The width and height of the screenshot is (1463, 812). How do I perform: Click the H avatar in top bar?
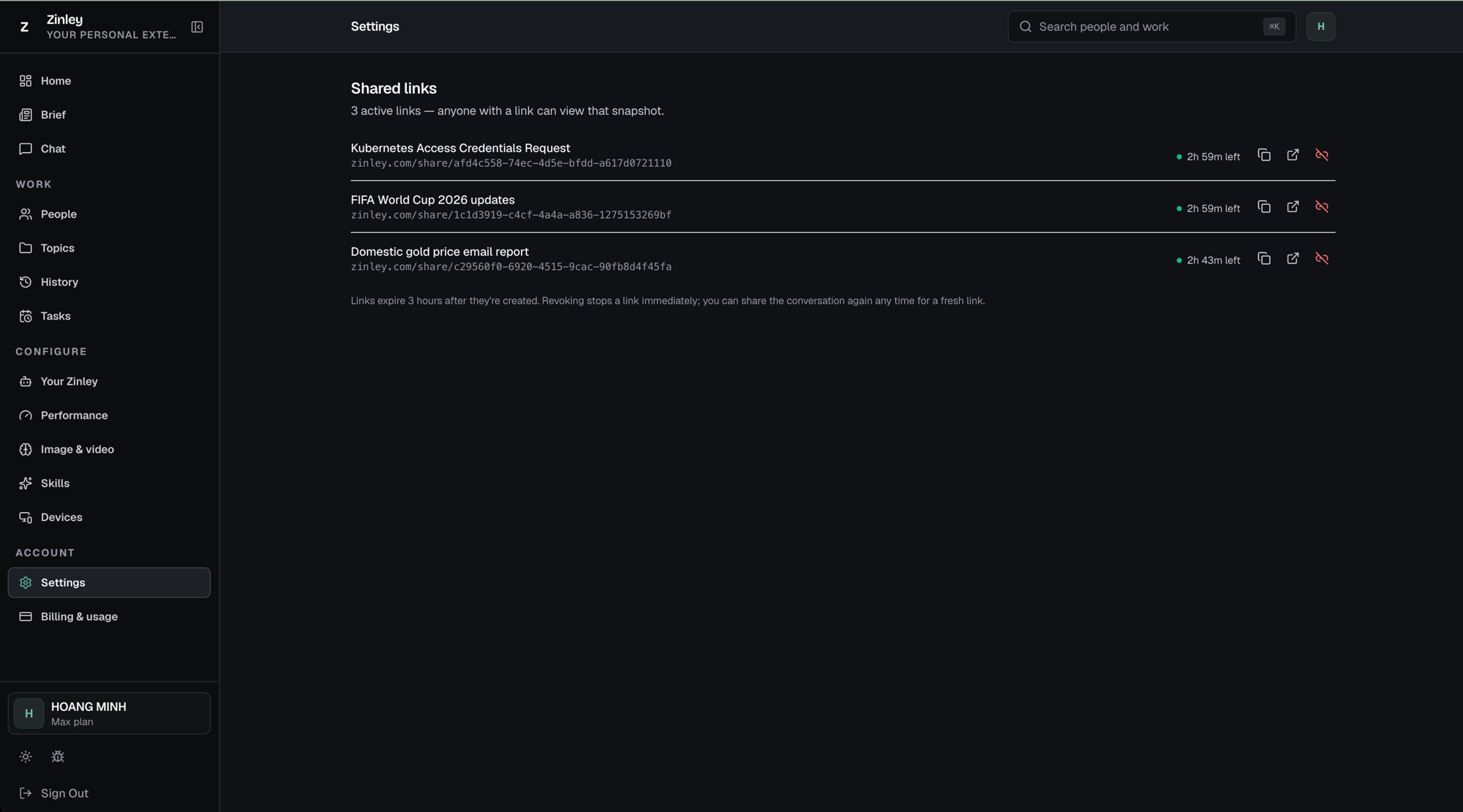click(x=1320, y=27)
